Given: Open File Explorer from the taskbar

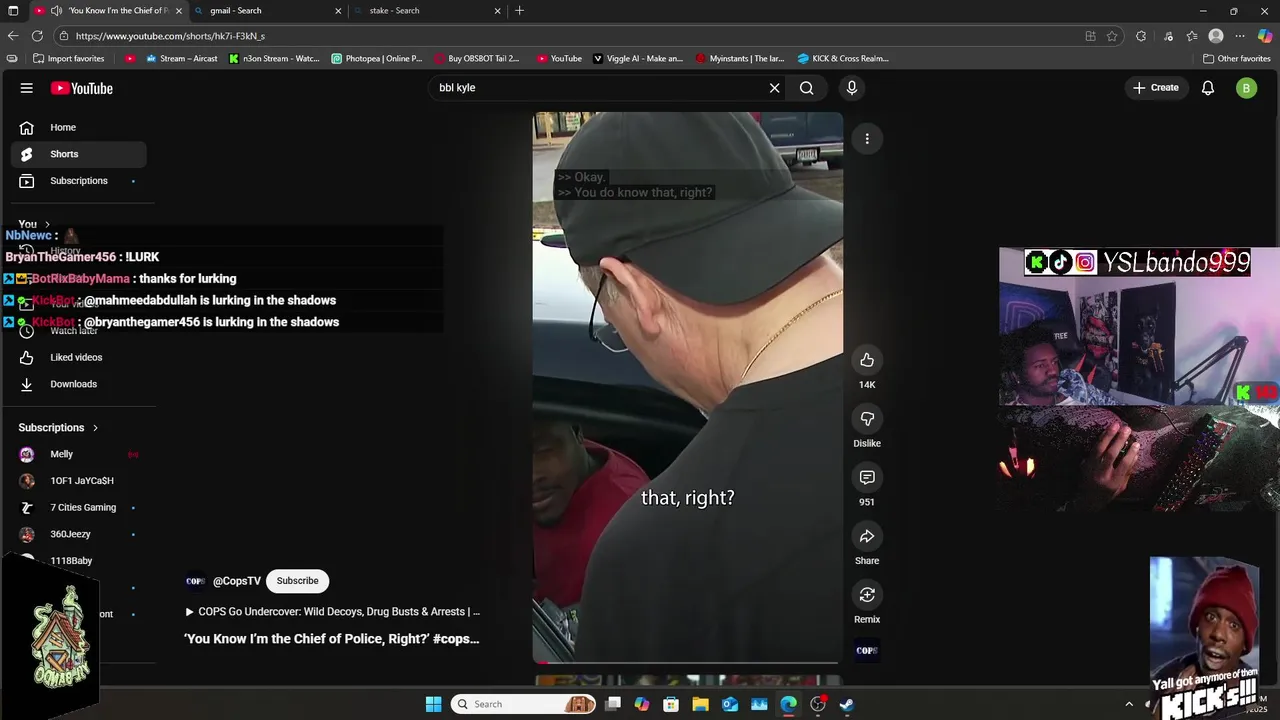Looking at the screenshot, I should coord(700,704).
